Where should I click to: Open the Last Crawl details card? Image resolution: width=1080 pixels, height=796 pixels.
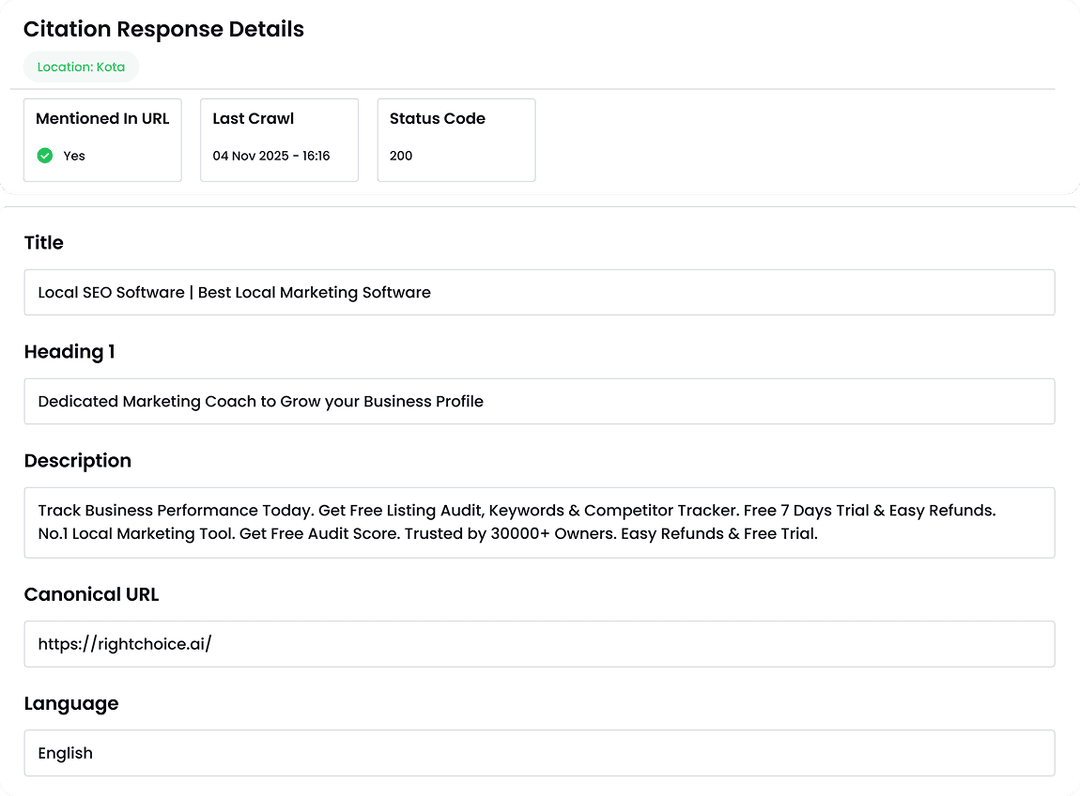tap(279, 140)
